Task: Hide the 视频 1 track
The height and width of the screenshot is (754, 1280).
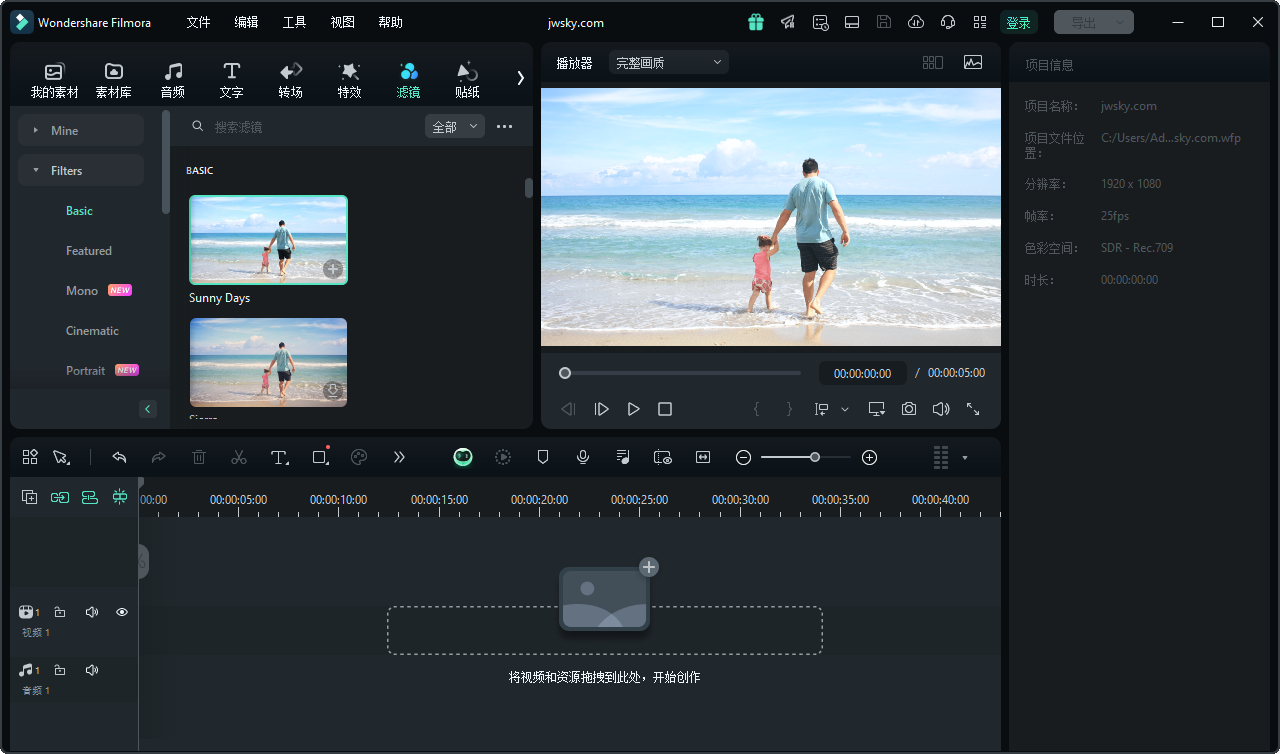Action: [121, 611]
